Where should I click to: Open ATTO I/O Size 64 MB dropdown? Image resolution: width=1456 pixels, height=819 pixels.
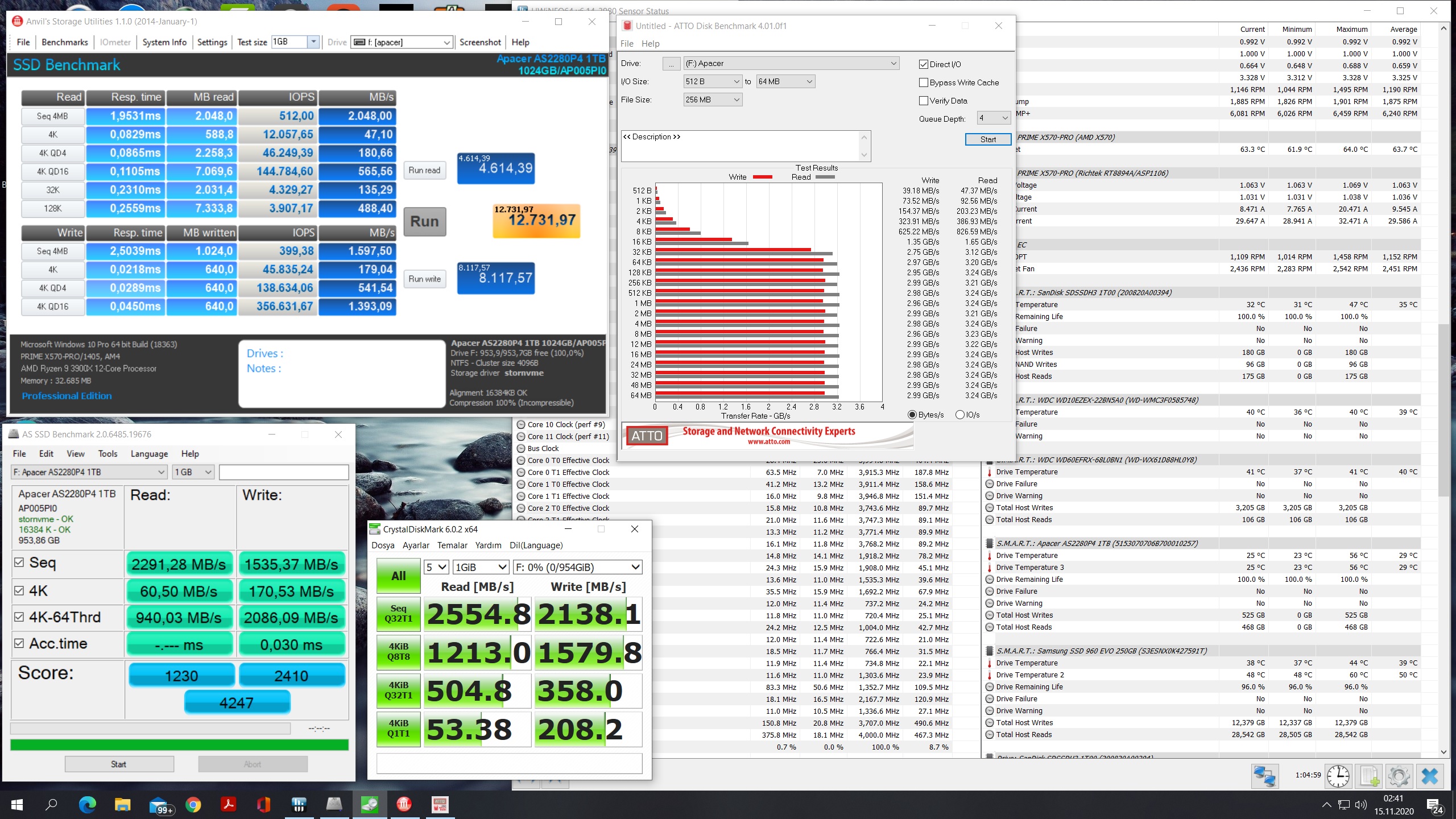[x=785, y=81]
